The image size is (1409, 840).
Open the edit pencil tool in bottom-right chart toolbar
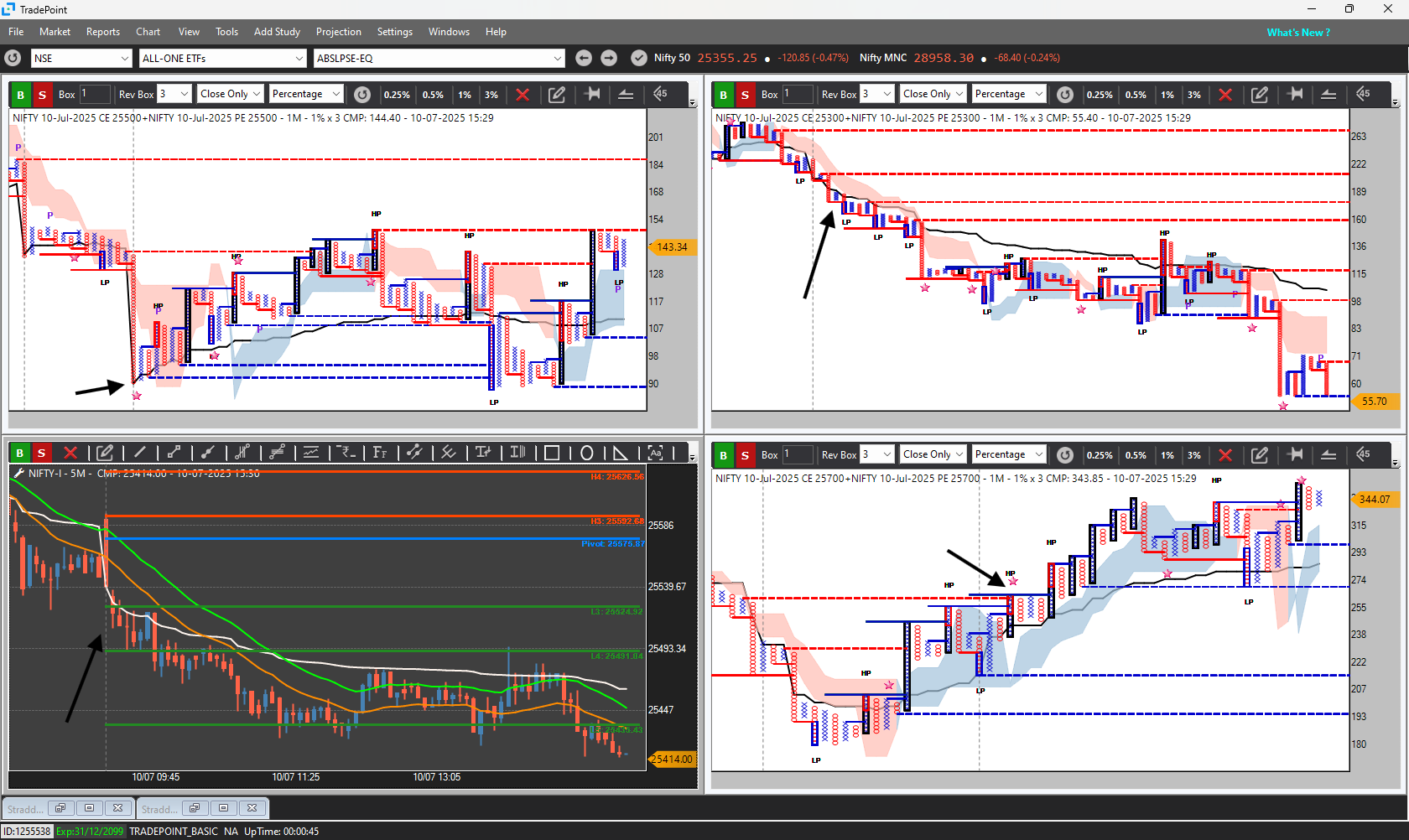pyautogui.click(x=1260, y=454)
